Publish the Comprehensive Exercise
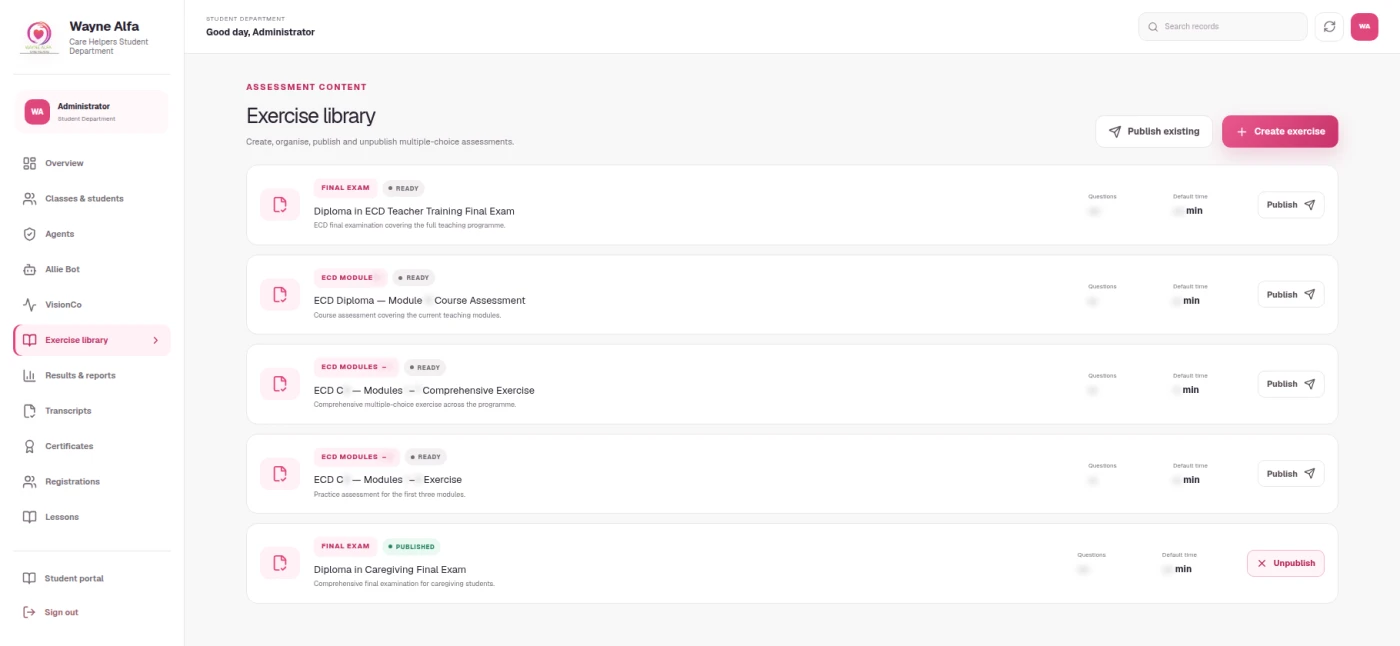This screenshot has width=1400, height=646. (x=1291, y=384)
